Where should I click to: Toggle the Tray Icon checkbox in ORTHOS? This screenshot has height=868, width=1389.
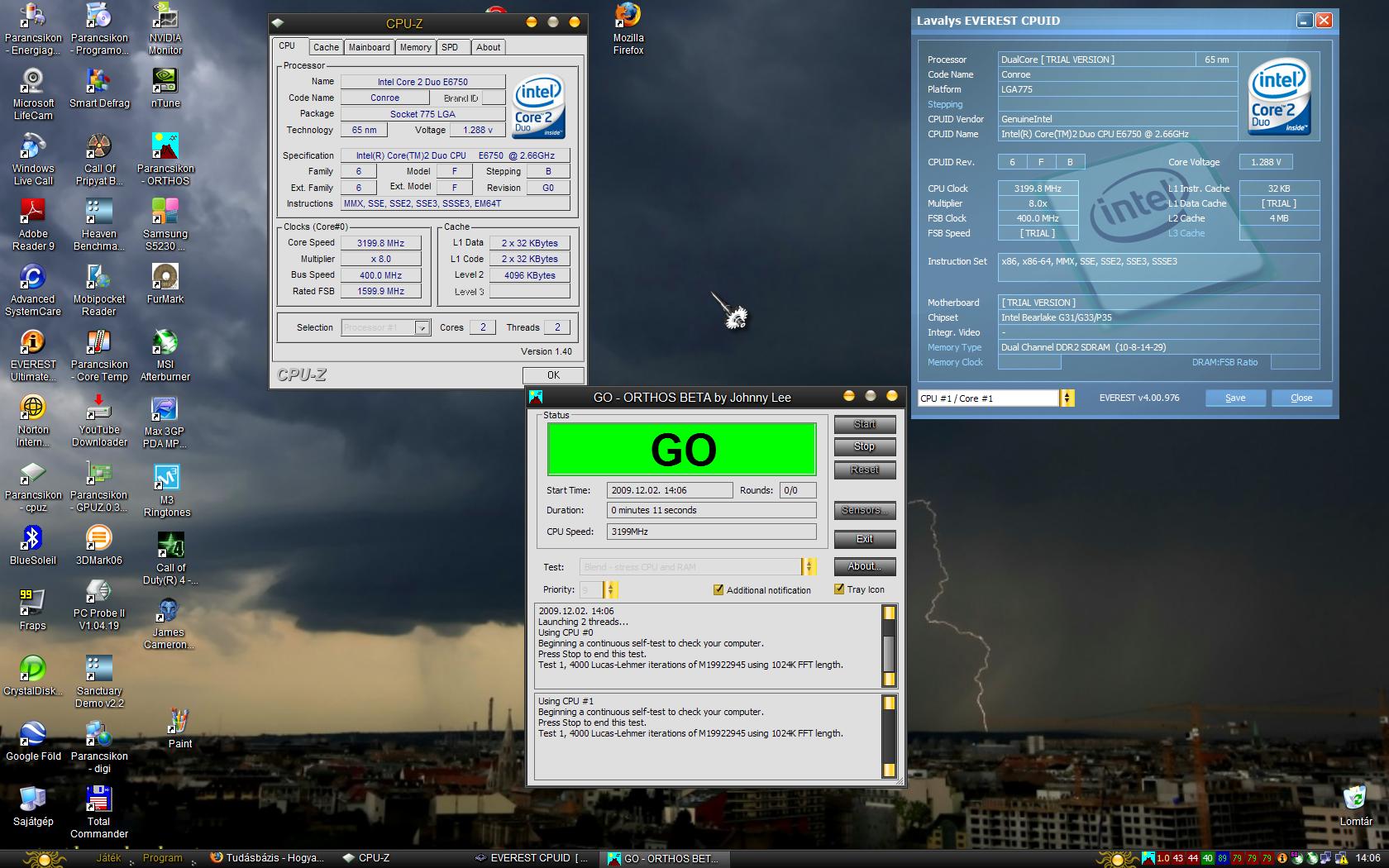pos(839,589)
